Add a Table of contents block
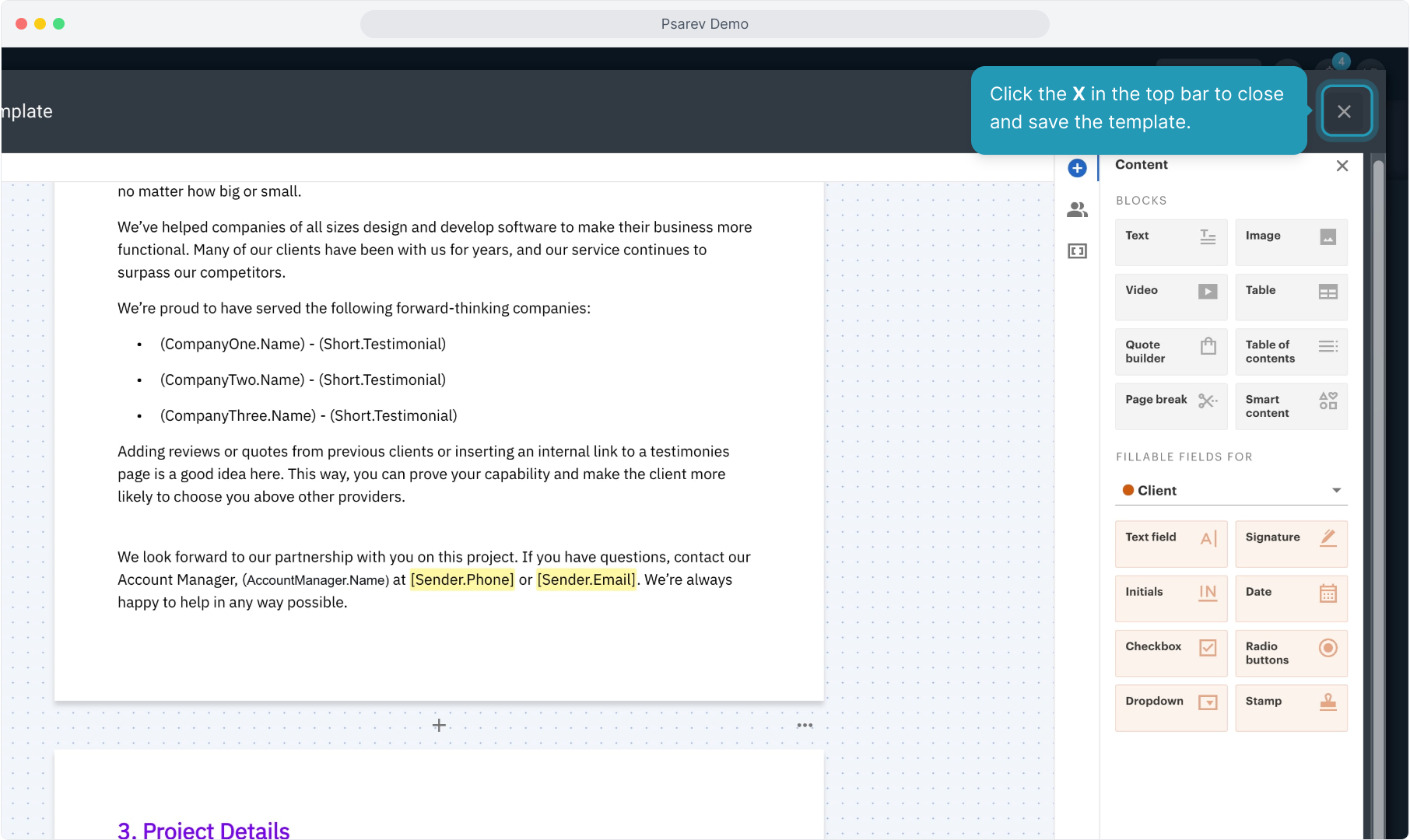The height and width of the screenshot is (840, 1410). click(x=1290, y=352)
